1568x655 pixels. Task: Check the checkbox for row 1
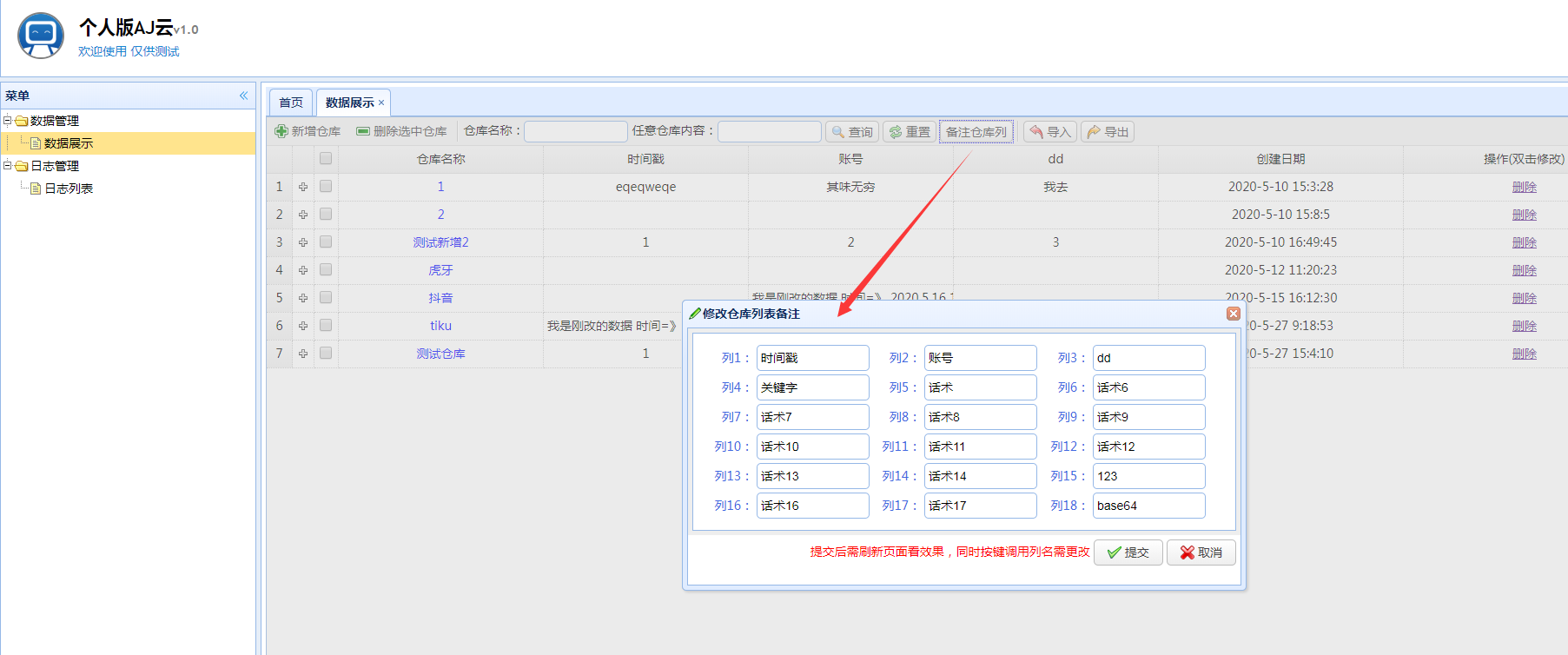326,186
